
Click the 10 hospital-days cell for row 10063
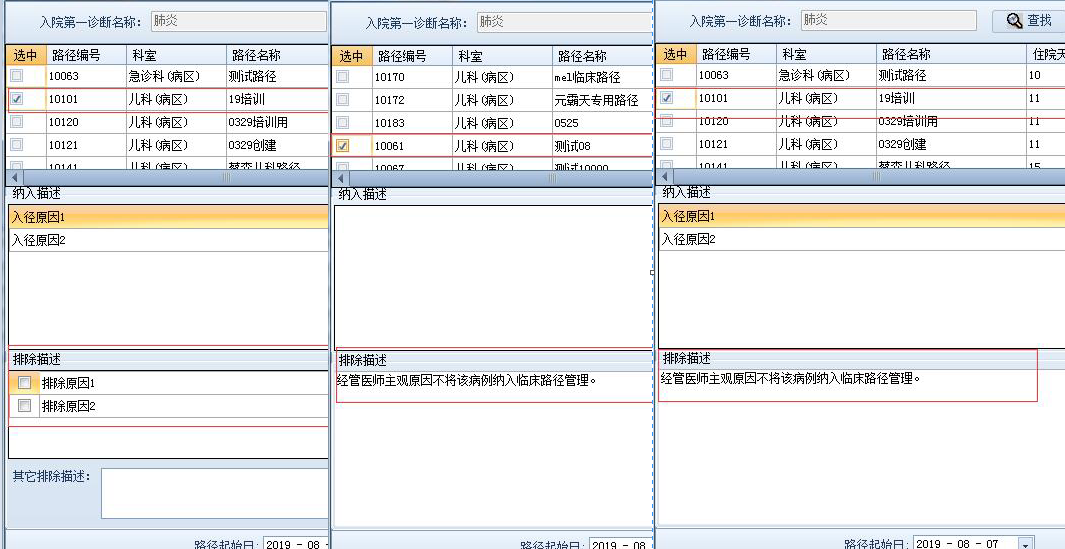(1046, 75)
